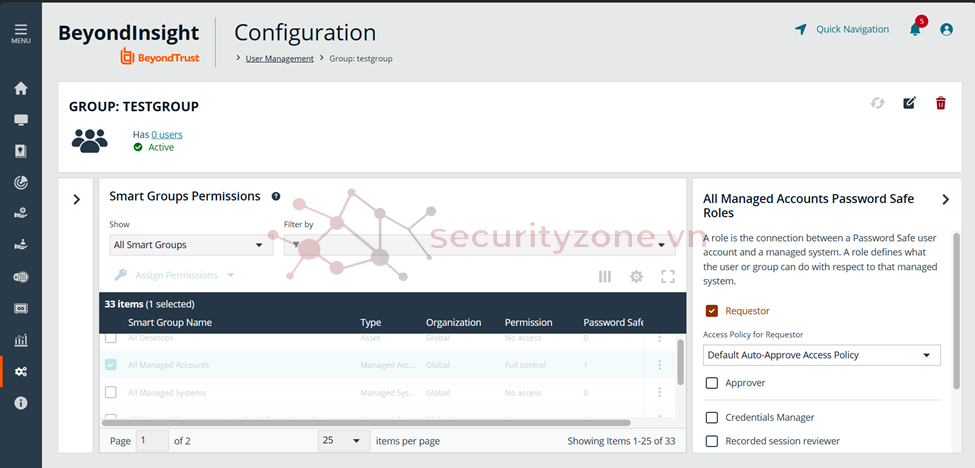Open Access Policy for Requestor dropdown
The width and height of the screenshot is (975, 468).
(x=821, y=355)
